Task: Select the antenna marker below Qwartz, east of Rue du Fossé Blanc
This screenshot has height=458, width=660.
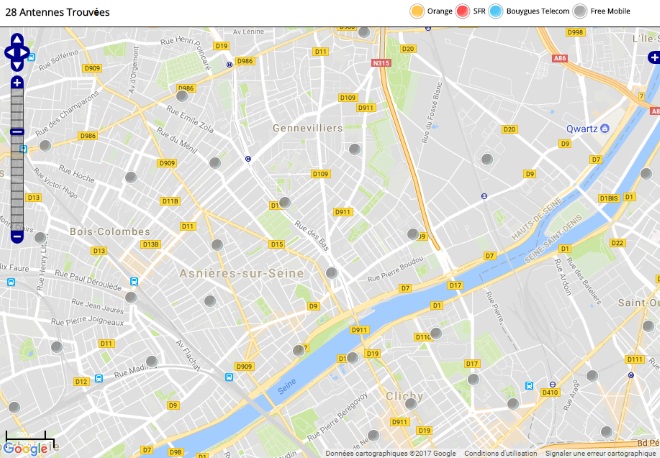Action: pos(487,159)
